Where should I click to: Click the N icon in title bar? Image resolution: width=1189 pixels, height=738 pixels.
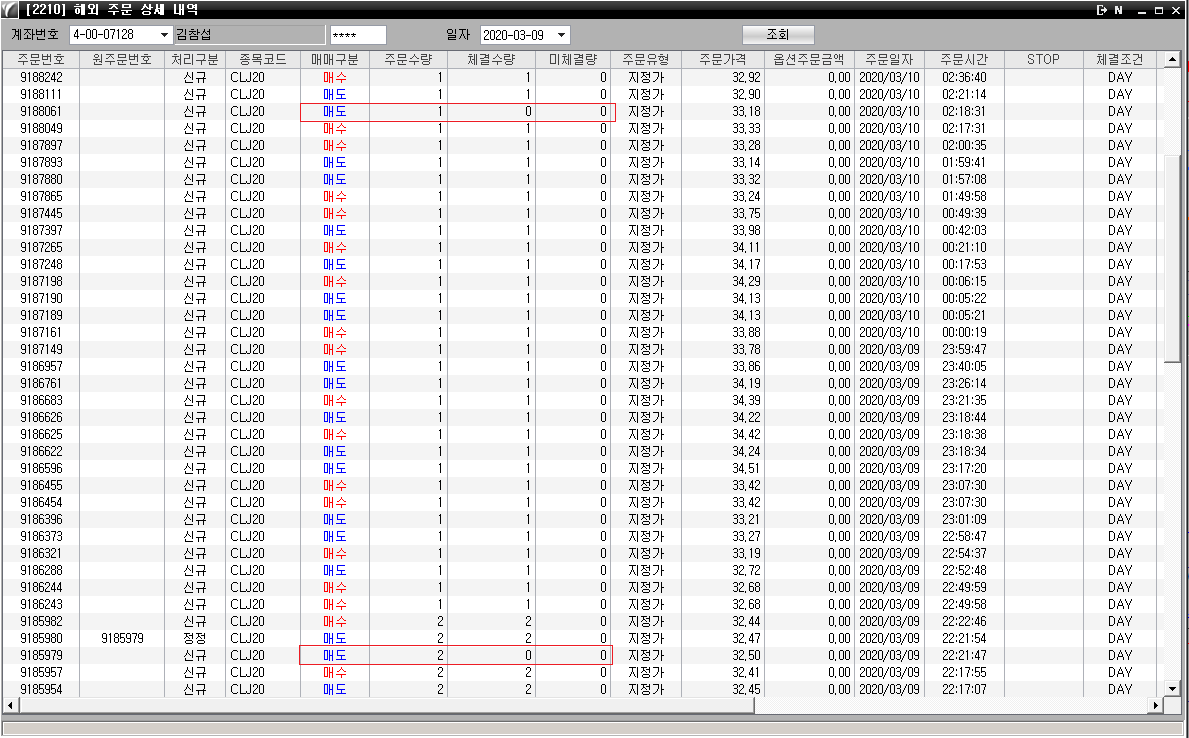(x=1119, y=10)
